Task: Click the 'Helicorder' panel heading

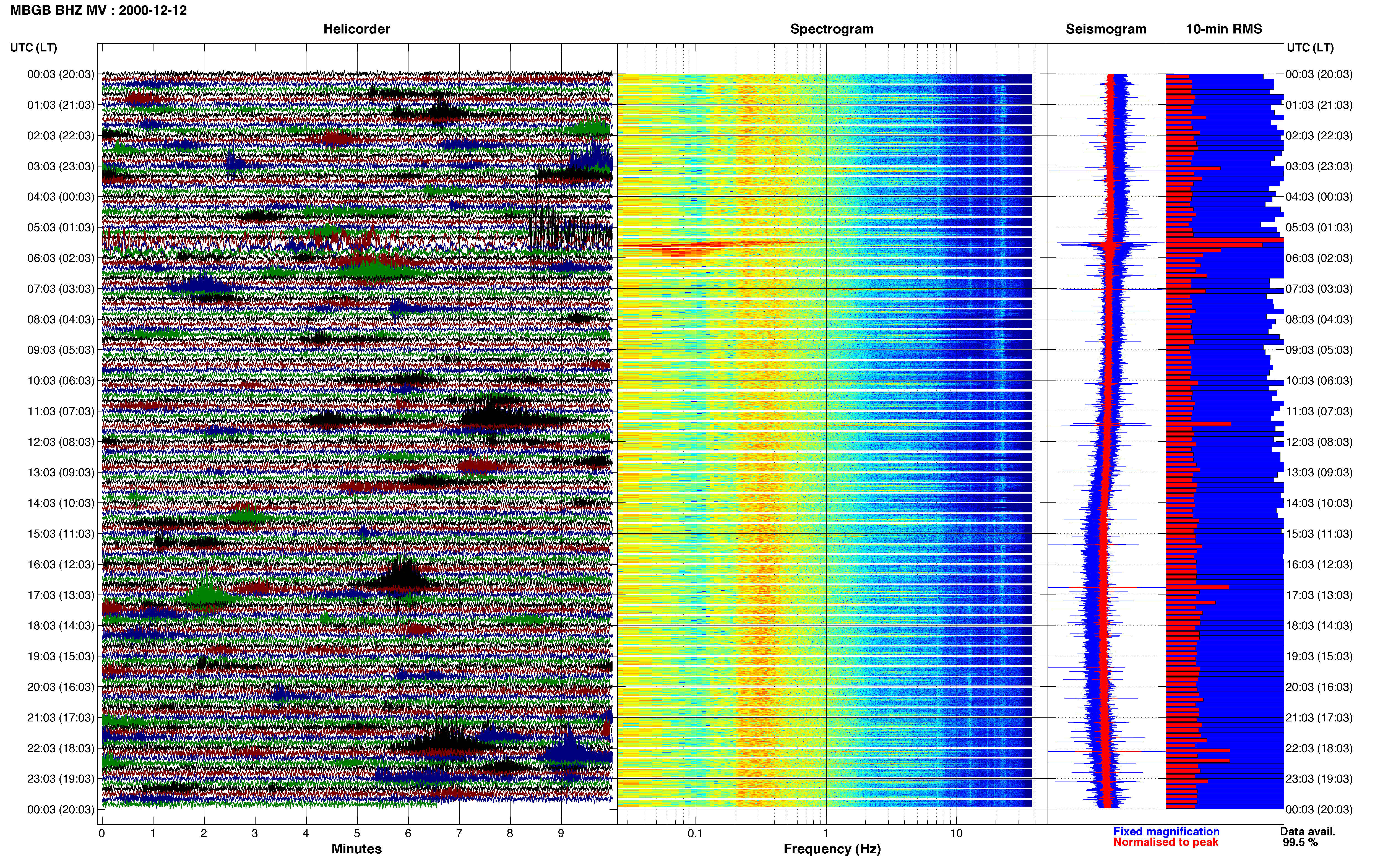Action: pos(356,29)
